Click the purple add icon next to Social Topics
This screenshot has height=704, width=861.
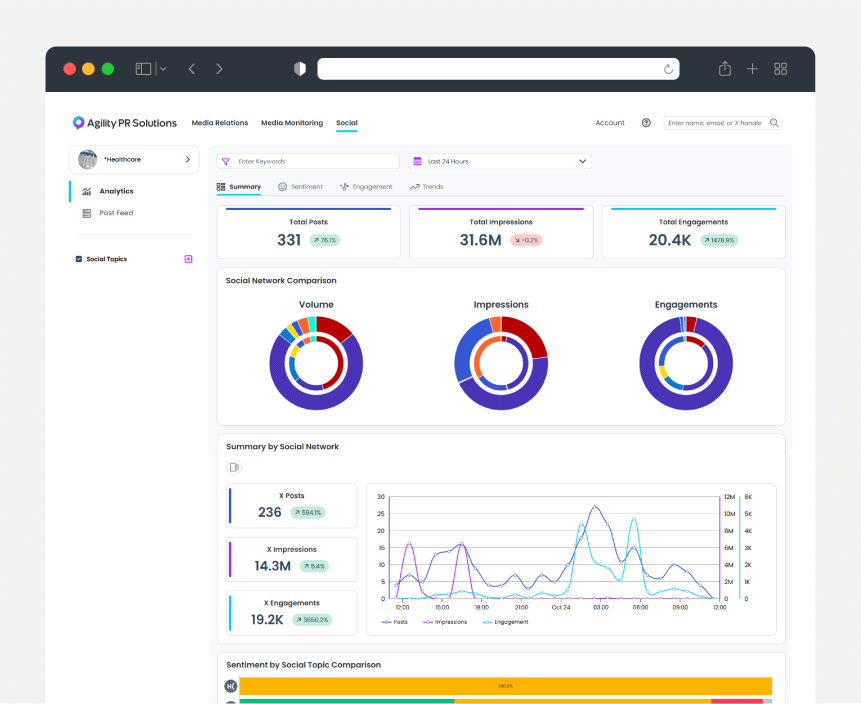[188, 259]
